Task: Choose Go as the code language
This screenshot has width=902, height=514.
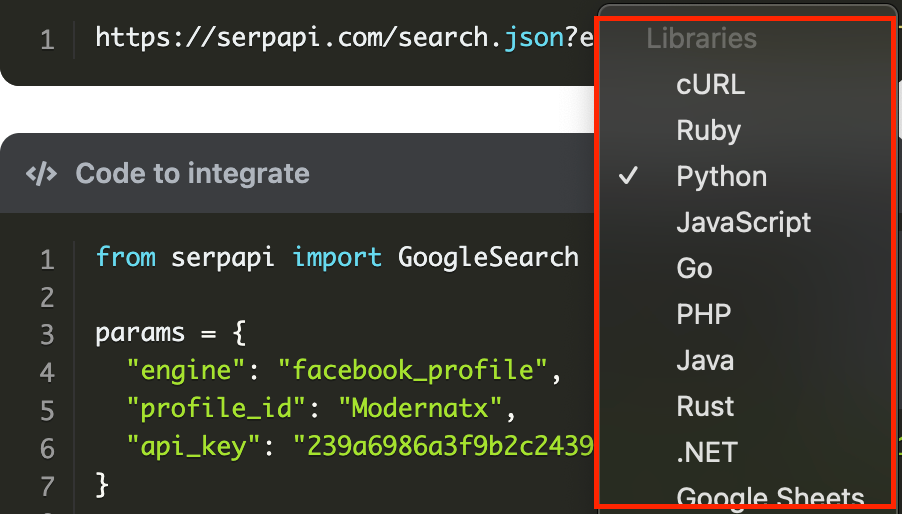Action: [694, 268]
